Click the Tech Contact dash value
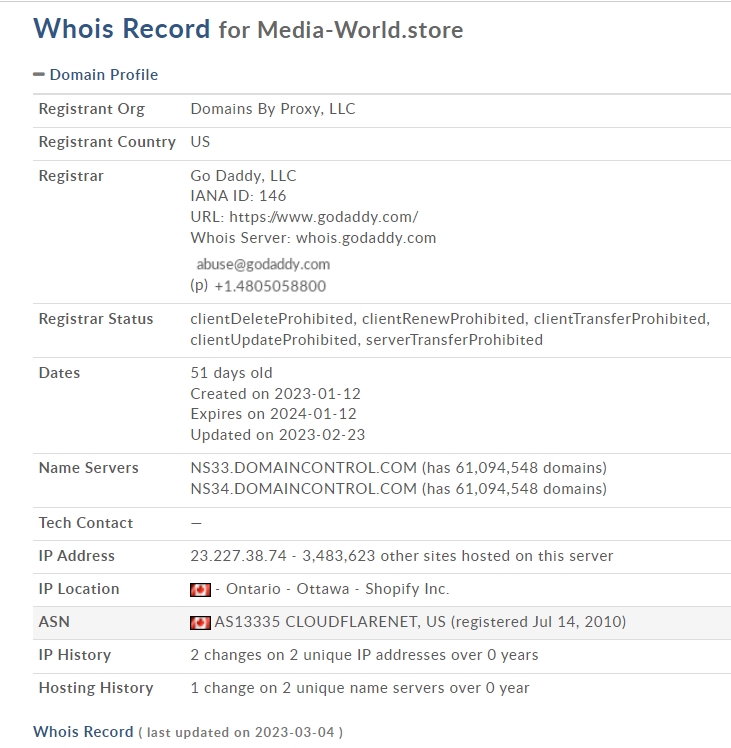 coord(196,523)
